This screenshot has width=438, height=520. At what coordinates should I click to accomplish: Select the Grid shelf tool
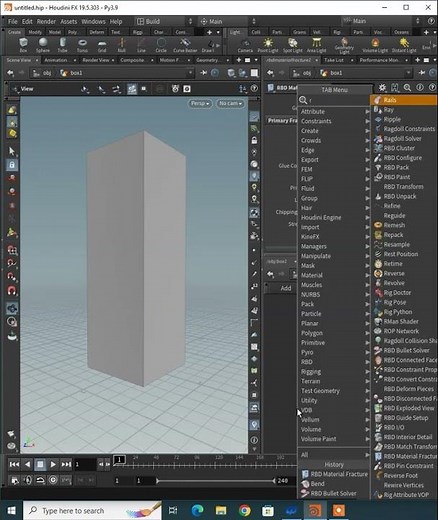pos(102,45)
